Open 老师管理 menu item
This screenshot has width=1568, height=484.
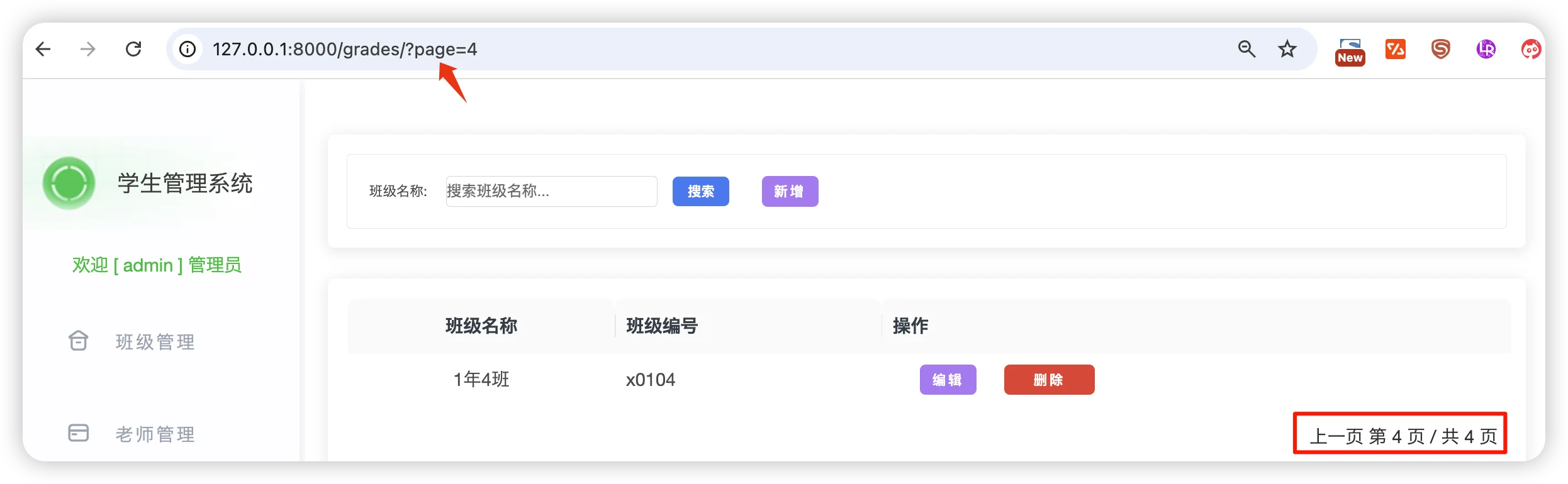(x=155, y=434)
